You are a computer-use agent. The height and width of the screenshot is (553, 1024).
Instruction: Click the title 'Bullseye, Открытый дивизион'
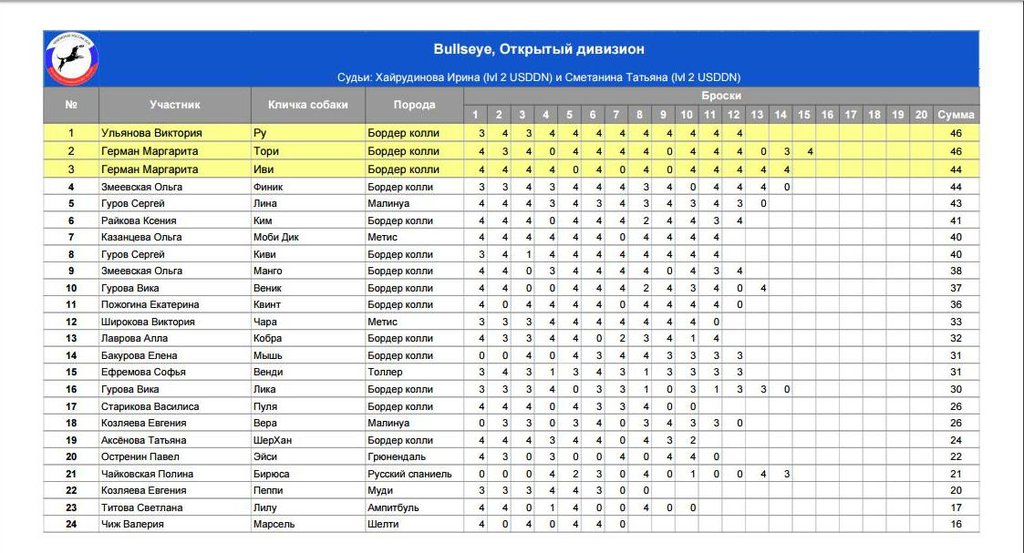[539, 49]
